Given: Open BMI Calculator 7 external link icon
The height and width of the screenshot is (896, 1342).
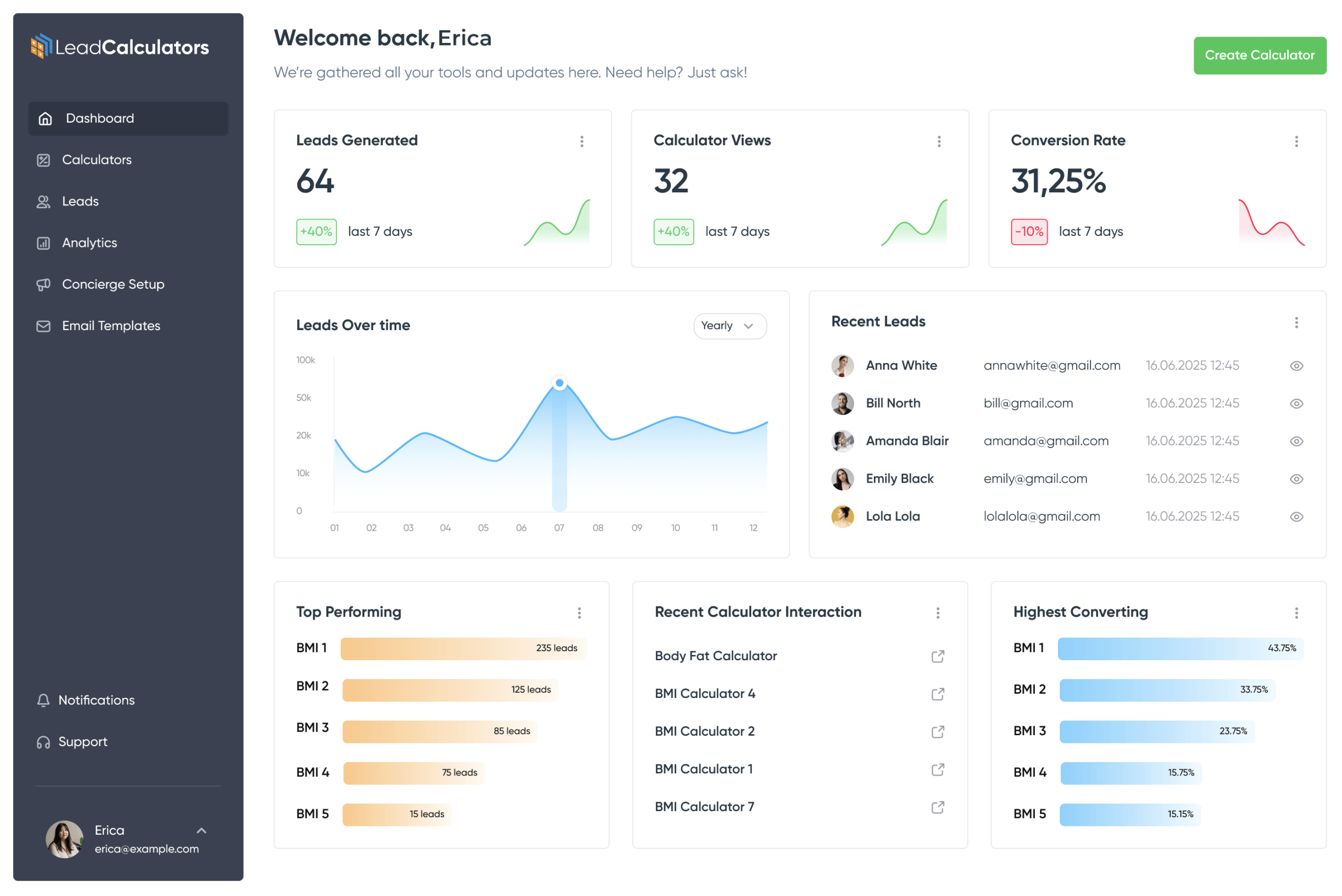Looking at the screenshot, I should coord(937,807).
